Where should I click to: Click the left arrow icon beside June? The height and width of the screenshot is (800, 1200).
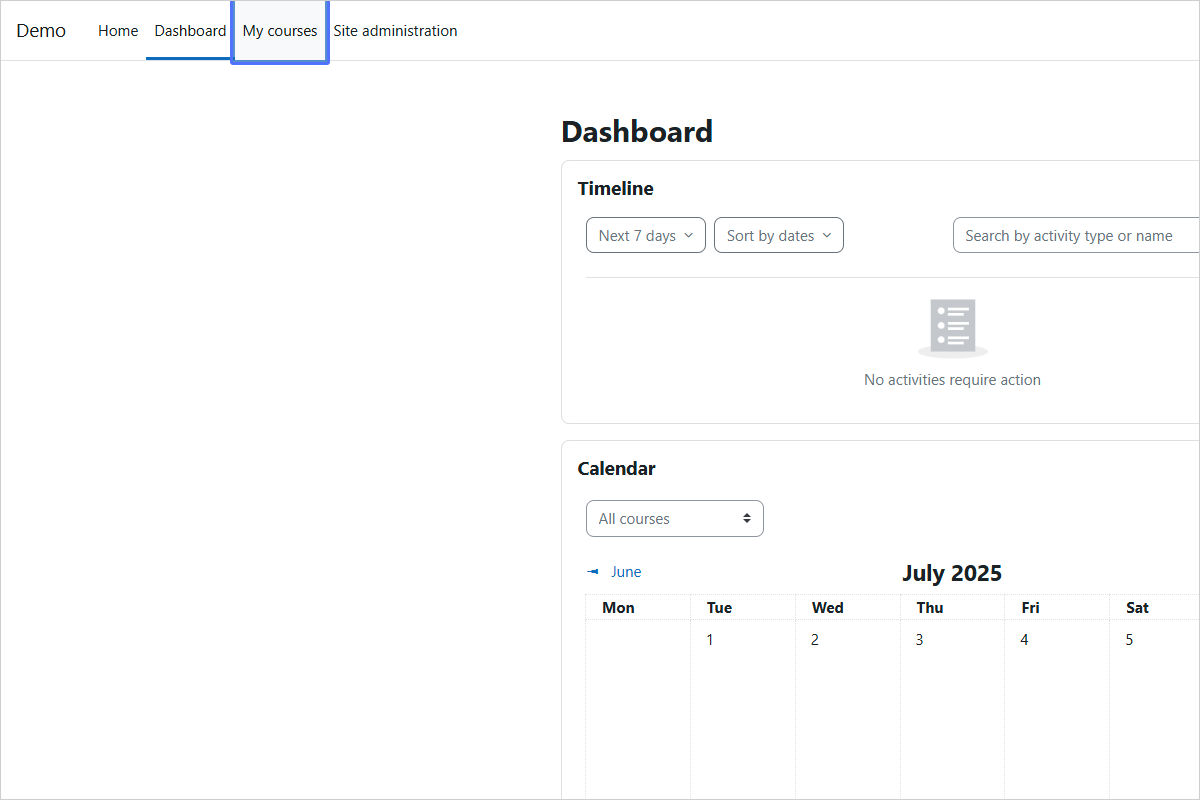tap(593, 572)
